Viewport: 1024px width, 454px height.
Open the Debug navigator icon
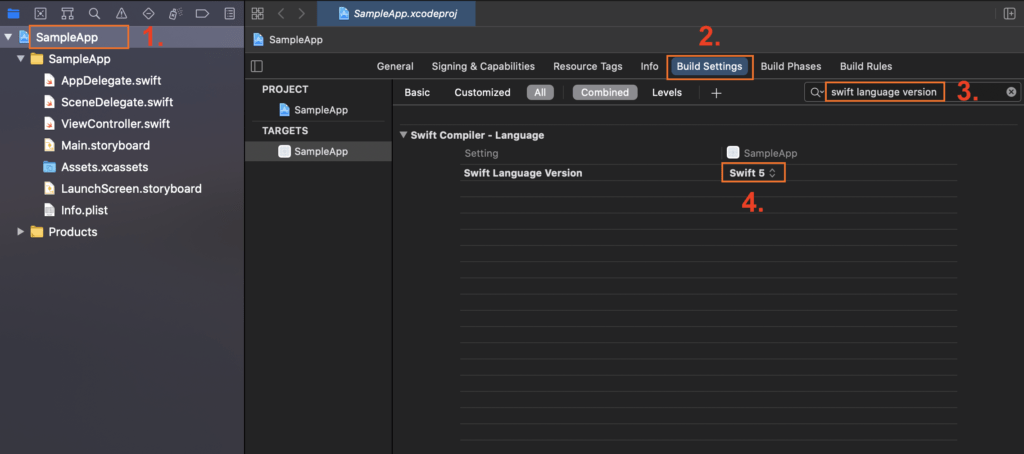(x=175, y=13)
